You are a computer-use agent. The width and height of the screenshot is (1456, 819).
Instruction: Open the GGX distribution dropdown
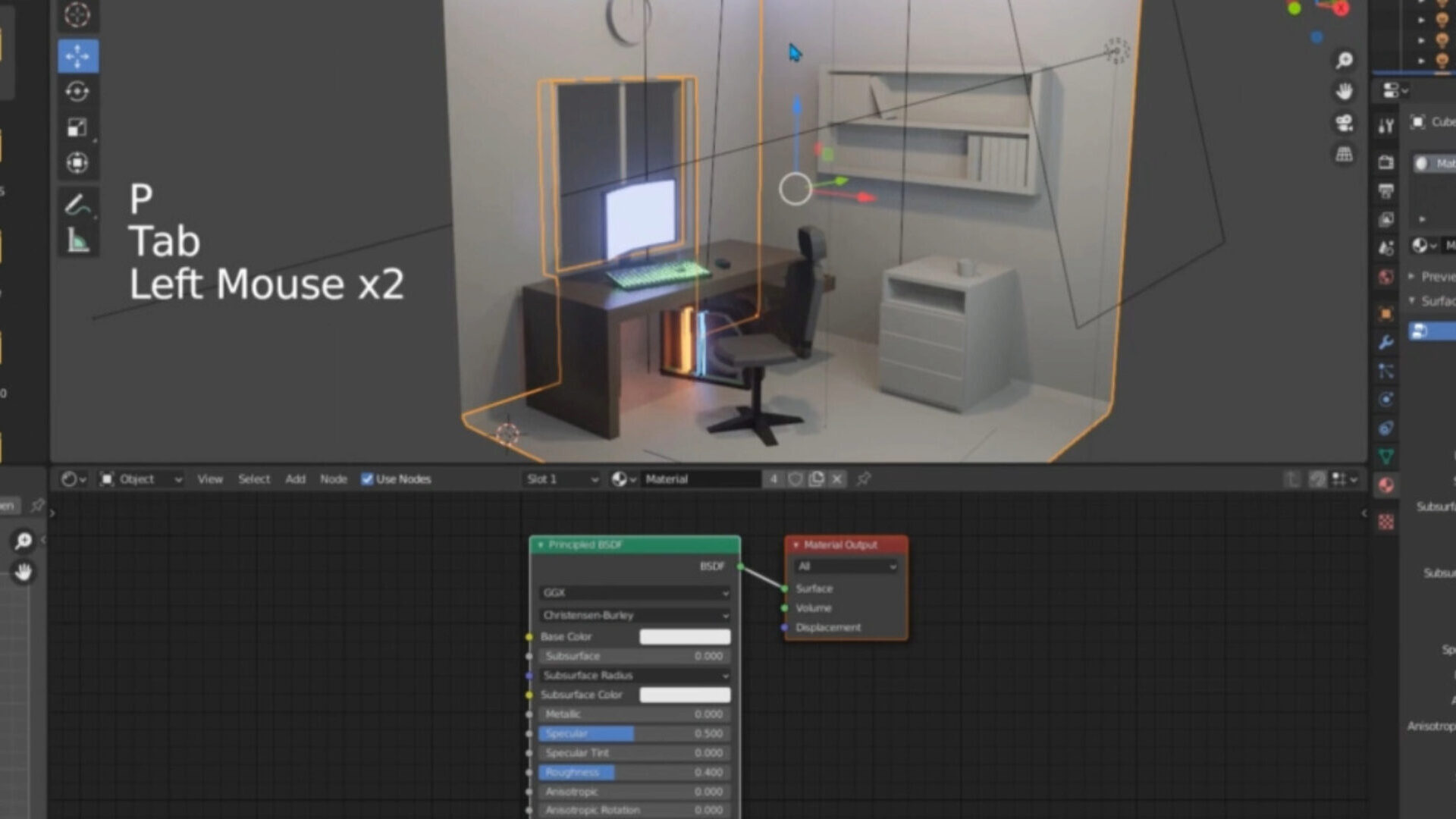click(634, 593)
